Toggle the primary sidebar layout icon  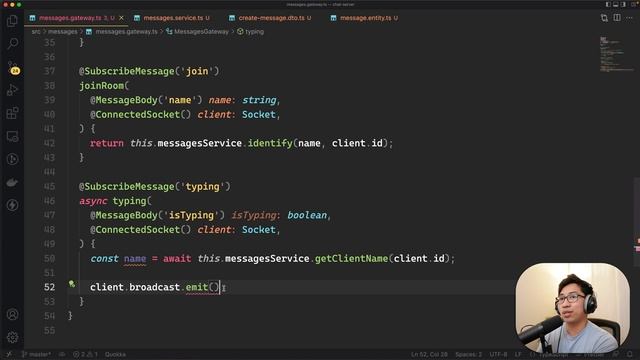click(608, 4)
